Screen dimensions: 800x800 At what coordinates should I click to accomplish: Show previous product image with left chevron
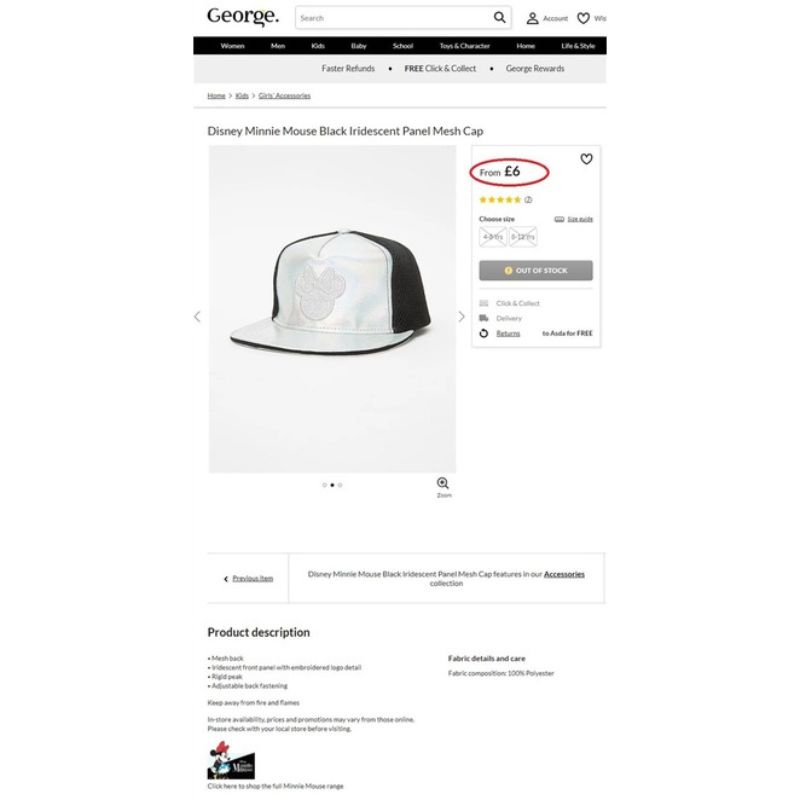pyautogui.click(x=197, y=317)
